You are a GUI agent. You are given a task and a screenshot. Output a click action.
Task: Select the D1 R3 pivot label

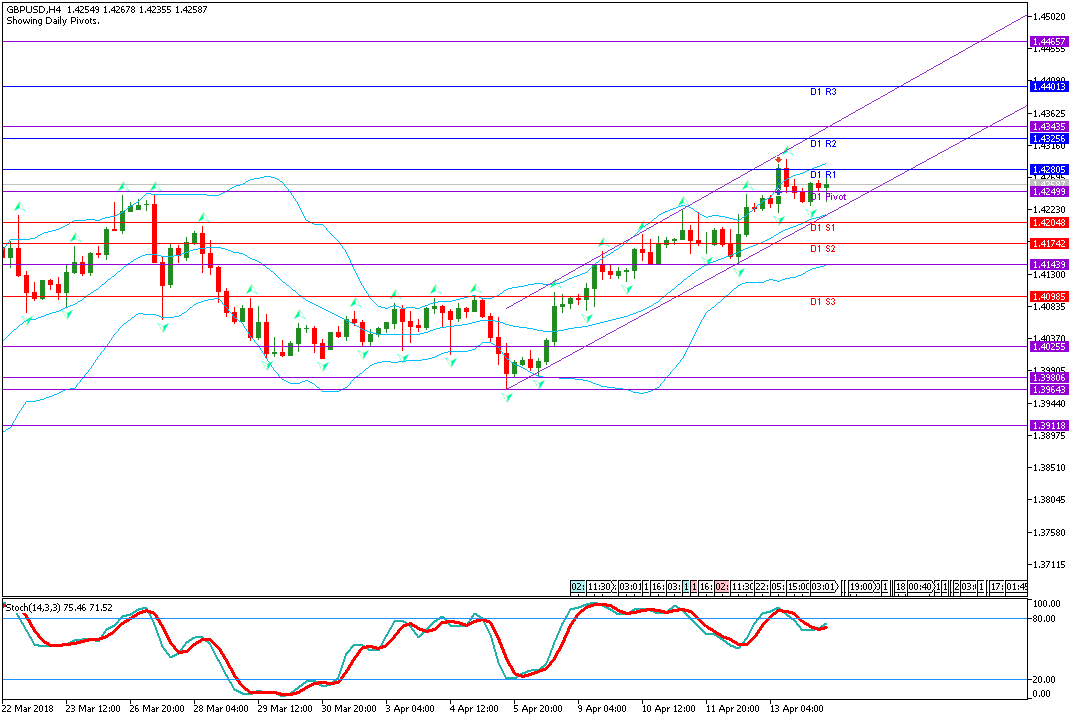(823, 92)
